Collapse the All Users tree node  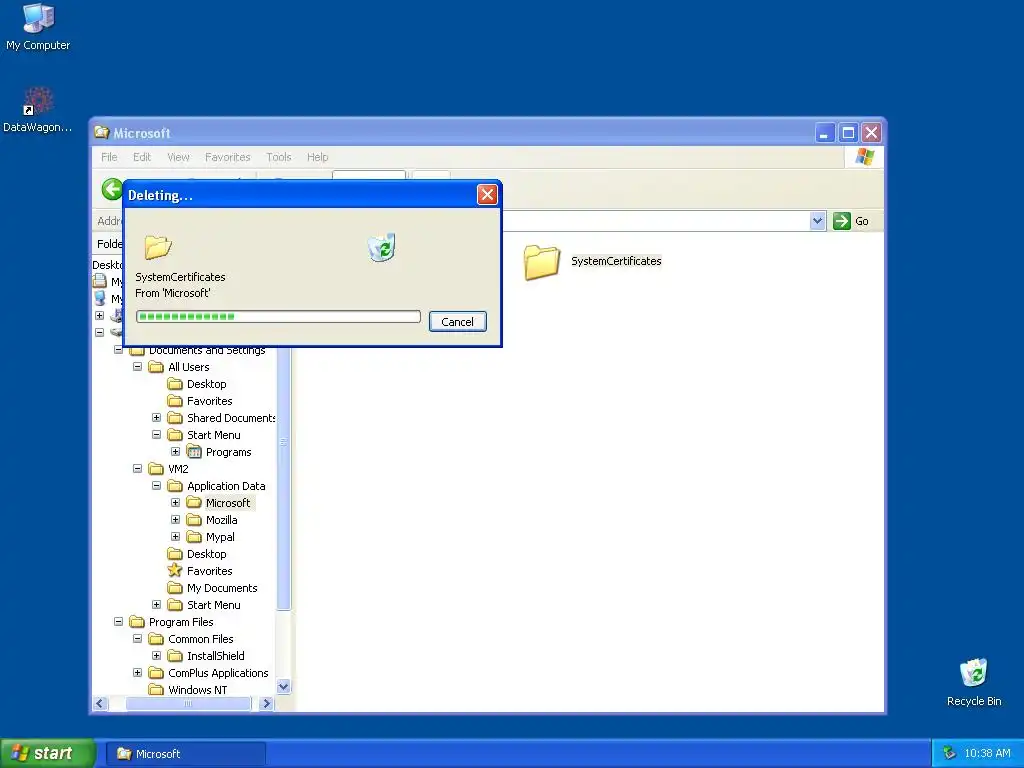click(x=137, y=366)
